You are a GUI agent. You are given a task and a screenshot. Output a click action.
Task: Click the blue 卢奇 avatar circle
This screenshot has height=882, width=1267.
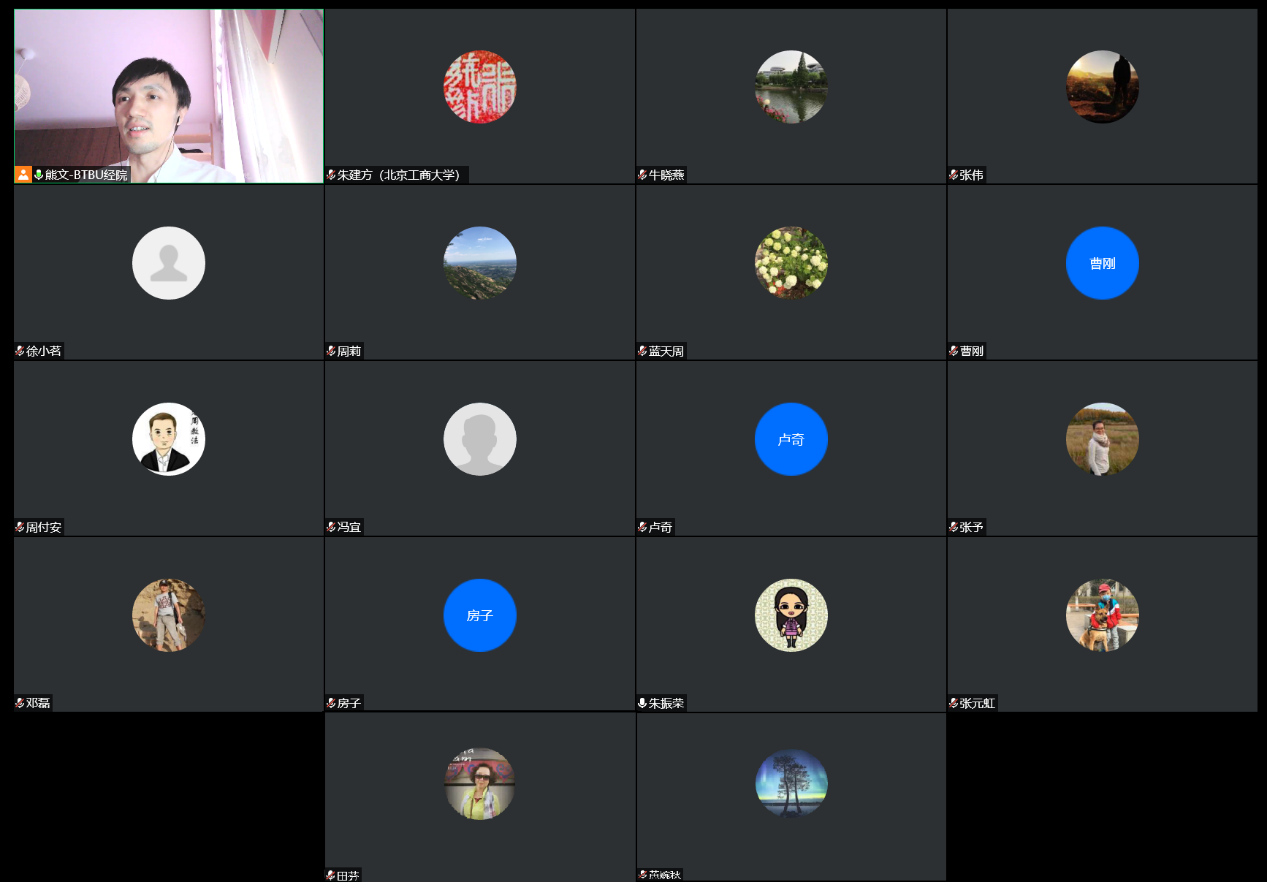coord(791,439)
